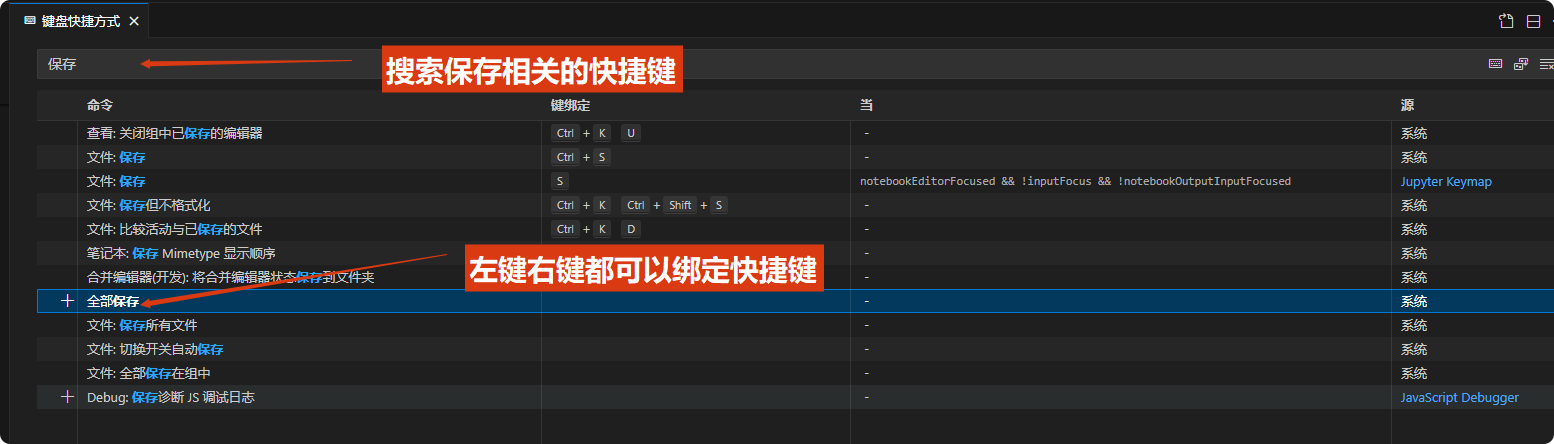Select the 文件: 切换开关自动保存 command row
Image resolution: width=1554 pixels, height=444 pixels.
point(300,349)
